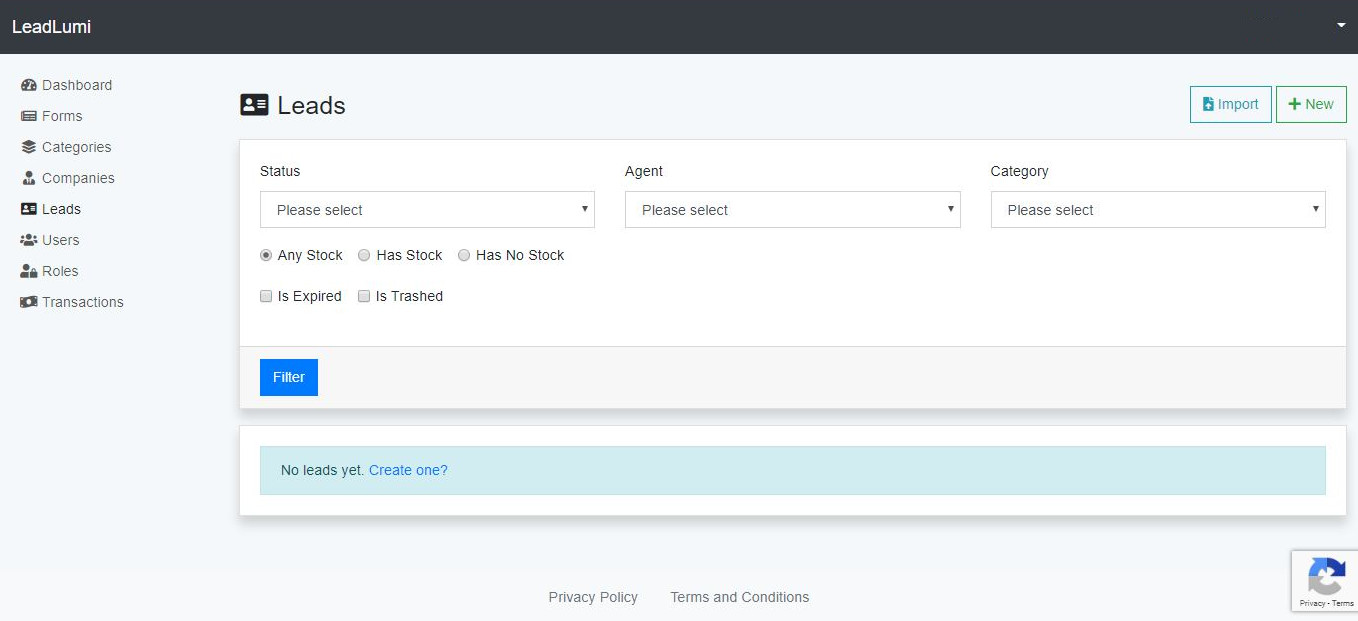Viewport: 1358px width, 621px height.
Task: Click the Leads page heading
Action: pos(311,105)
